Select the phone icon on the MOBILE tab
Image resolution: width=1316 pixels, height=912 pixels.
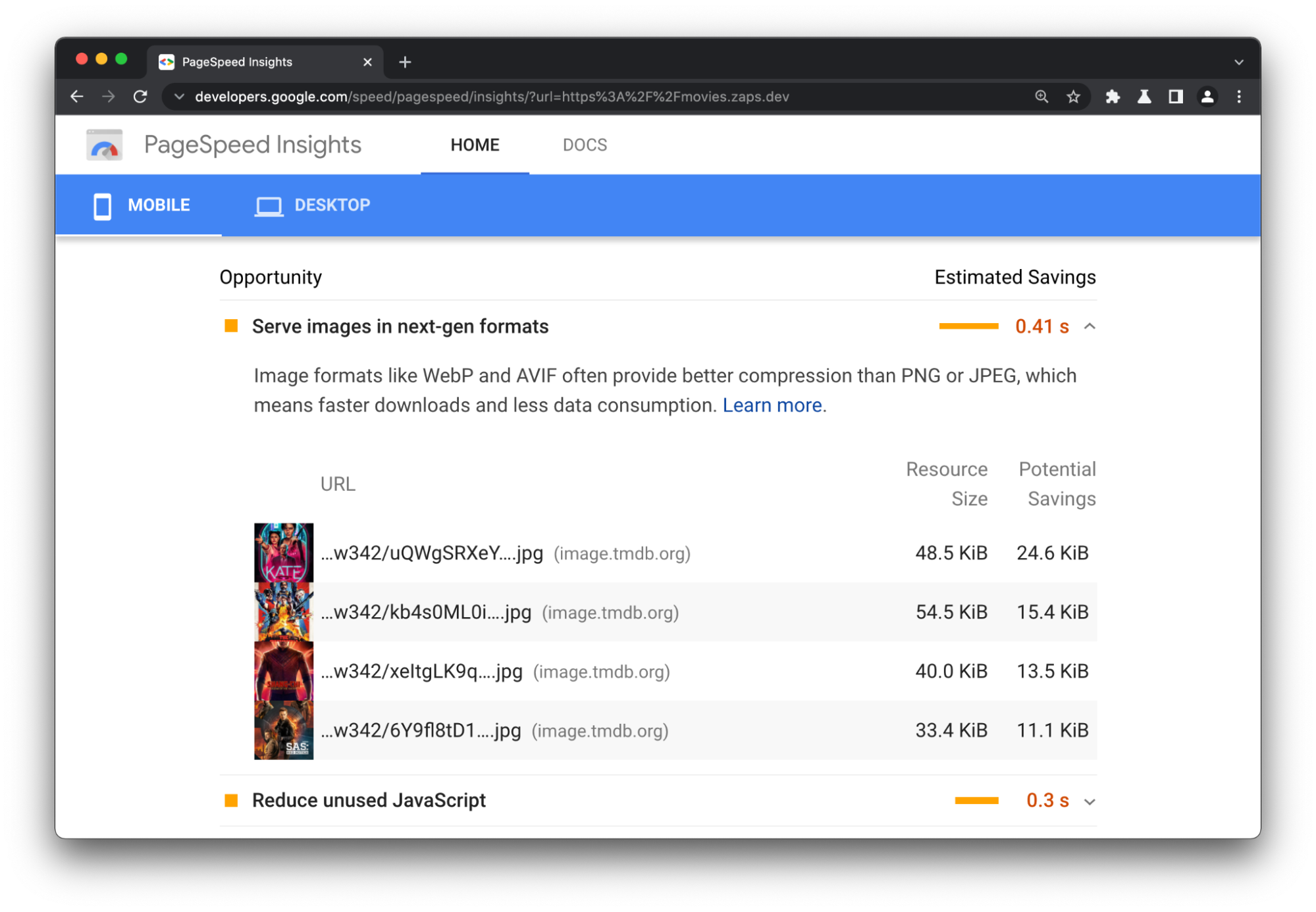pos(103,205)
